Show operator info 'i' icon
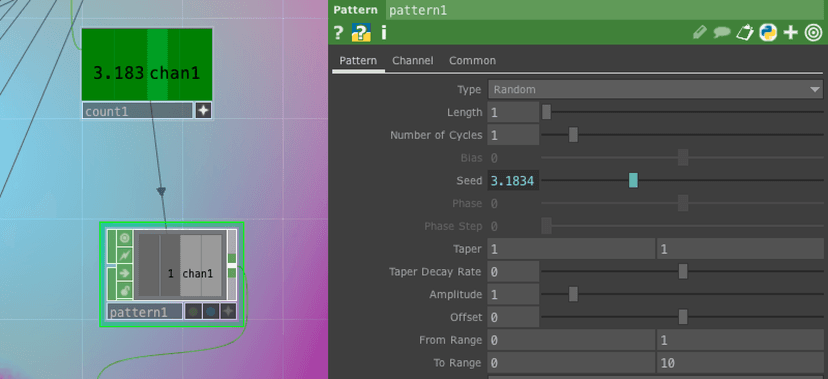The width and height of the screenshot is (828, 379). coord(384,33)
